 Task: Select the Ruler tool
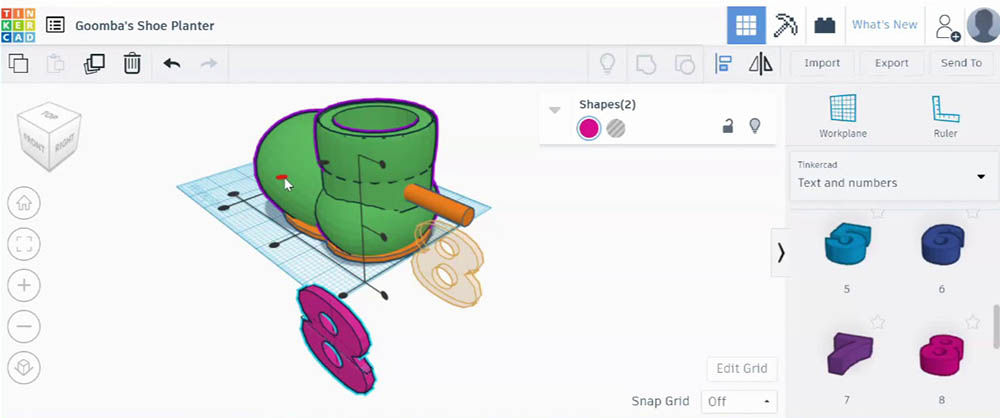(x=945, y=116)
